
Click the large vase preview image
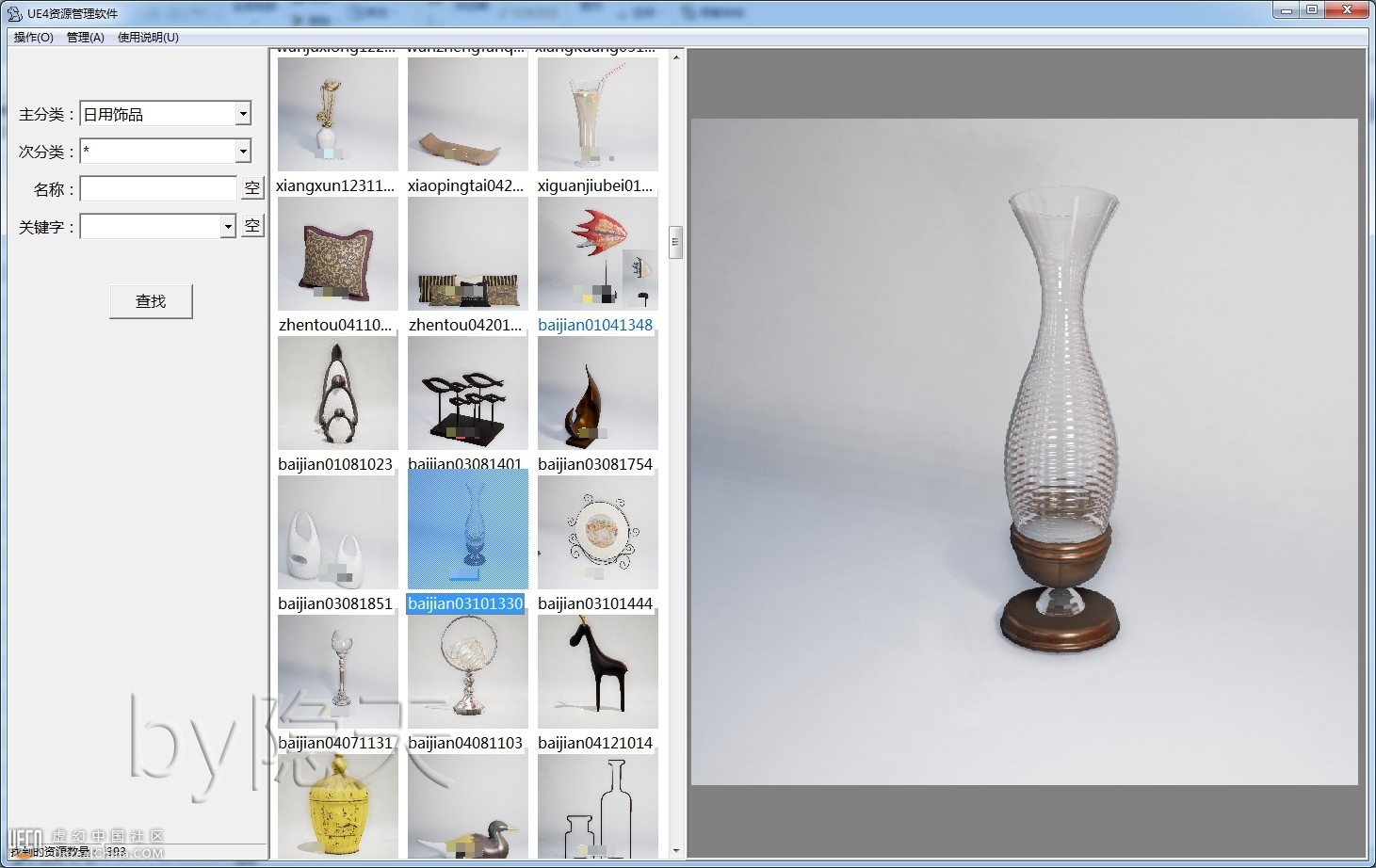pos(1025,452)
